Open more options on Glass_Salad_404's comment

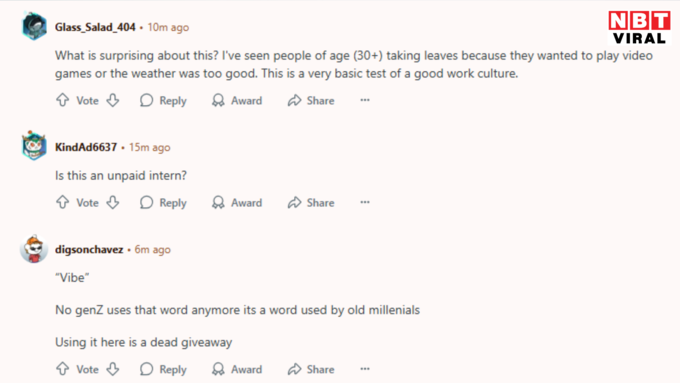(365, 100)
